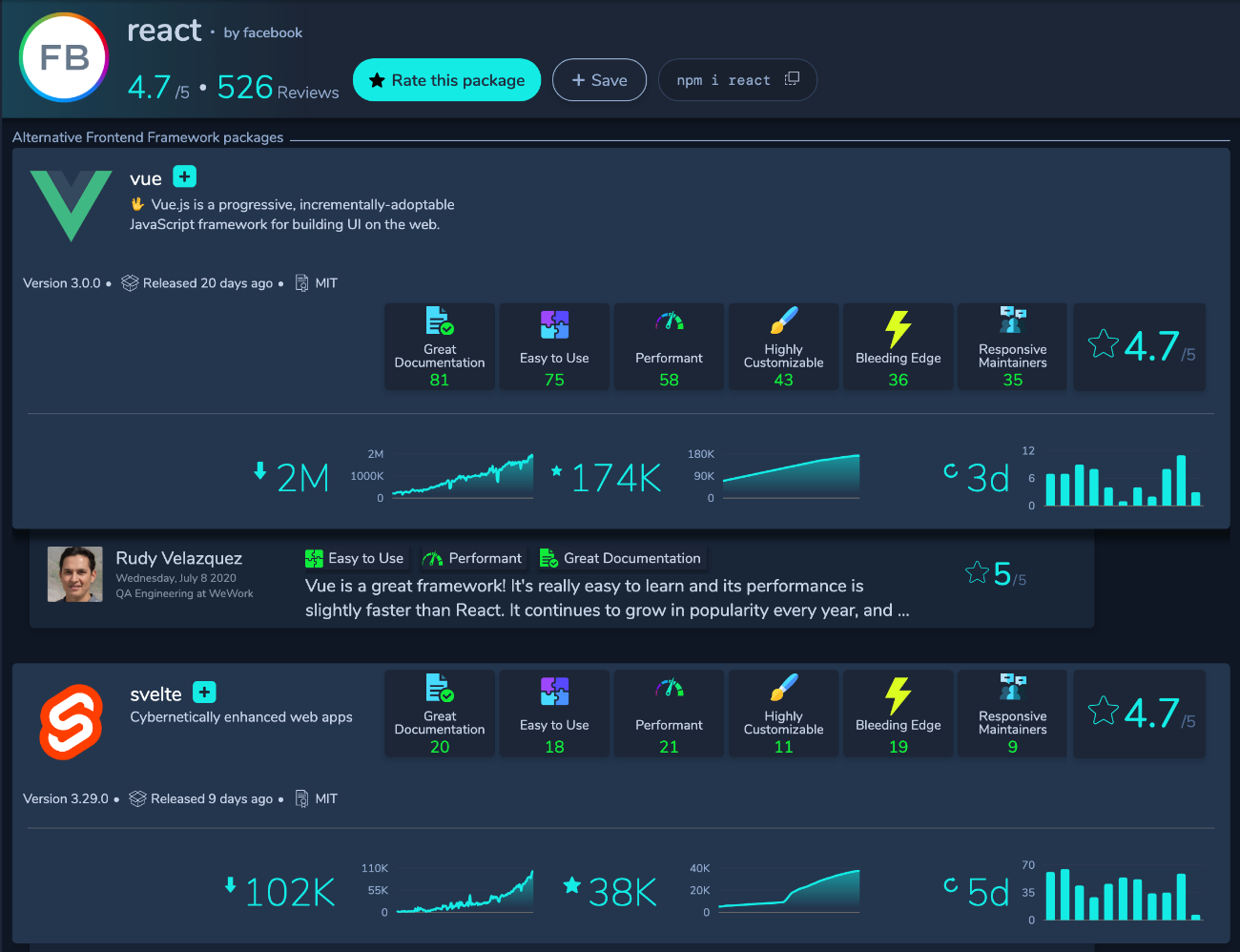Click the FB avatar logo for react
This screenshot has width=1240, height=952.
pos(64,58)
